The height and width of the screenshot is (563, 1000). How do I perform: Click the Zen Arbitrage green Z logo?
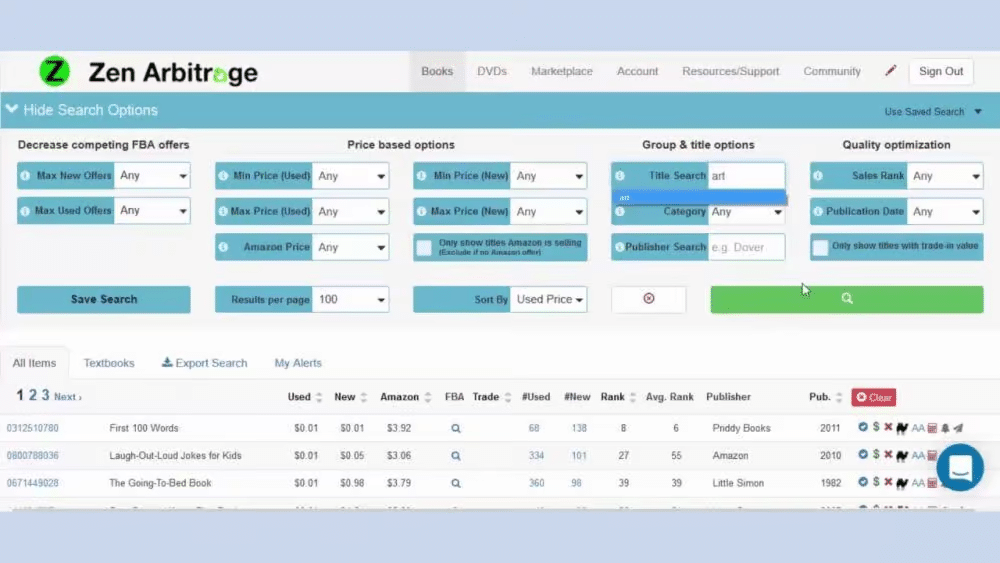(54, 71)
